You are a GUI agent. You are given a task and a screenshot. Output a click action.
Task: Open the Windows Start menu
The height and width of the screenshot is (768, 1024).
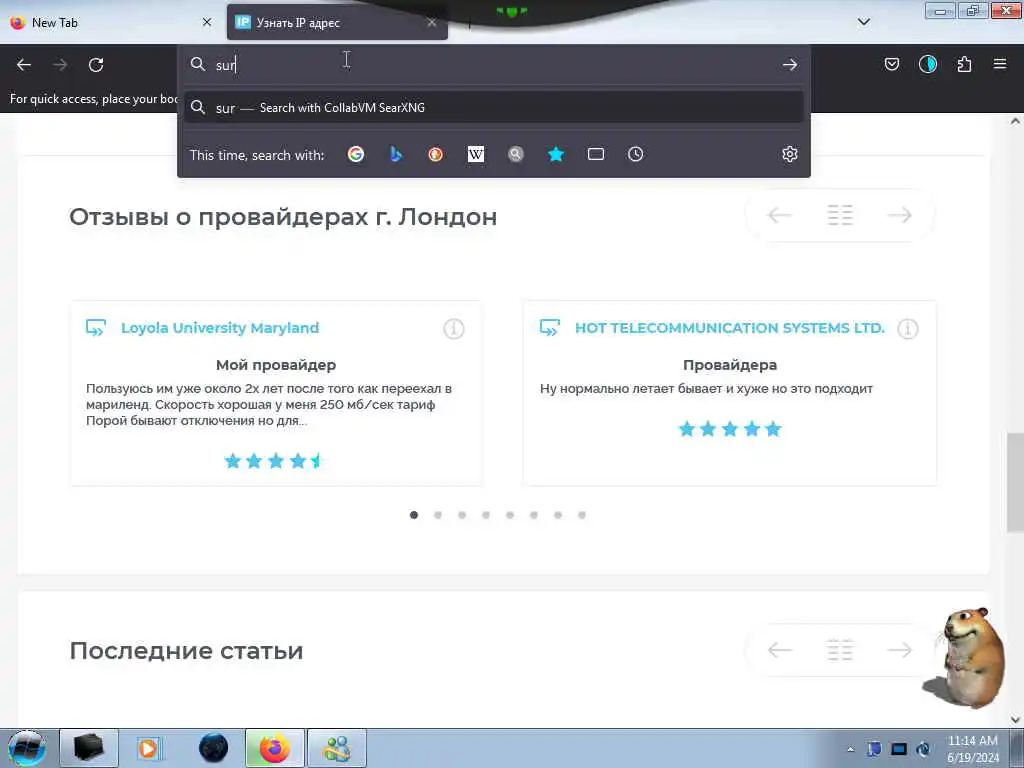click(27, 748)
